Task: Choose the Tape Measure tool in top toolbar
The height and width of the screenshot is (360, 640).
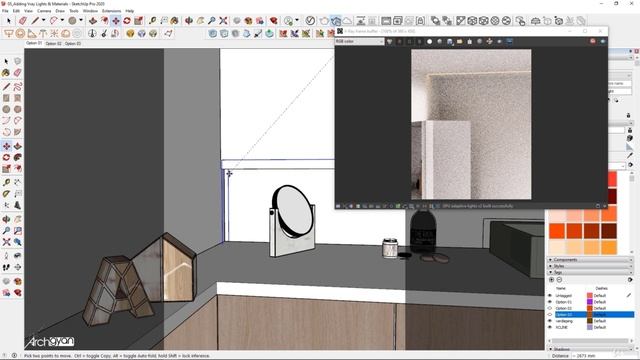Action: (x=152, y=20)
